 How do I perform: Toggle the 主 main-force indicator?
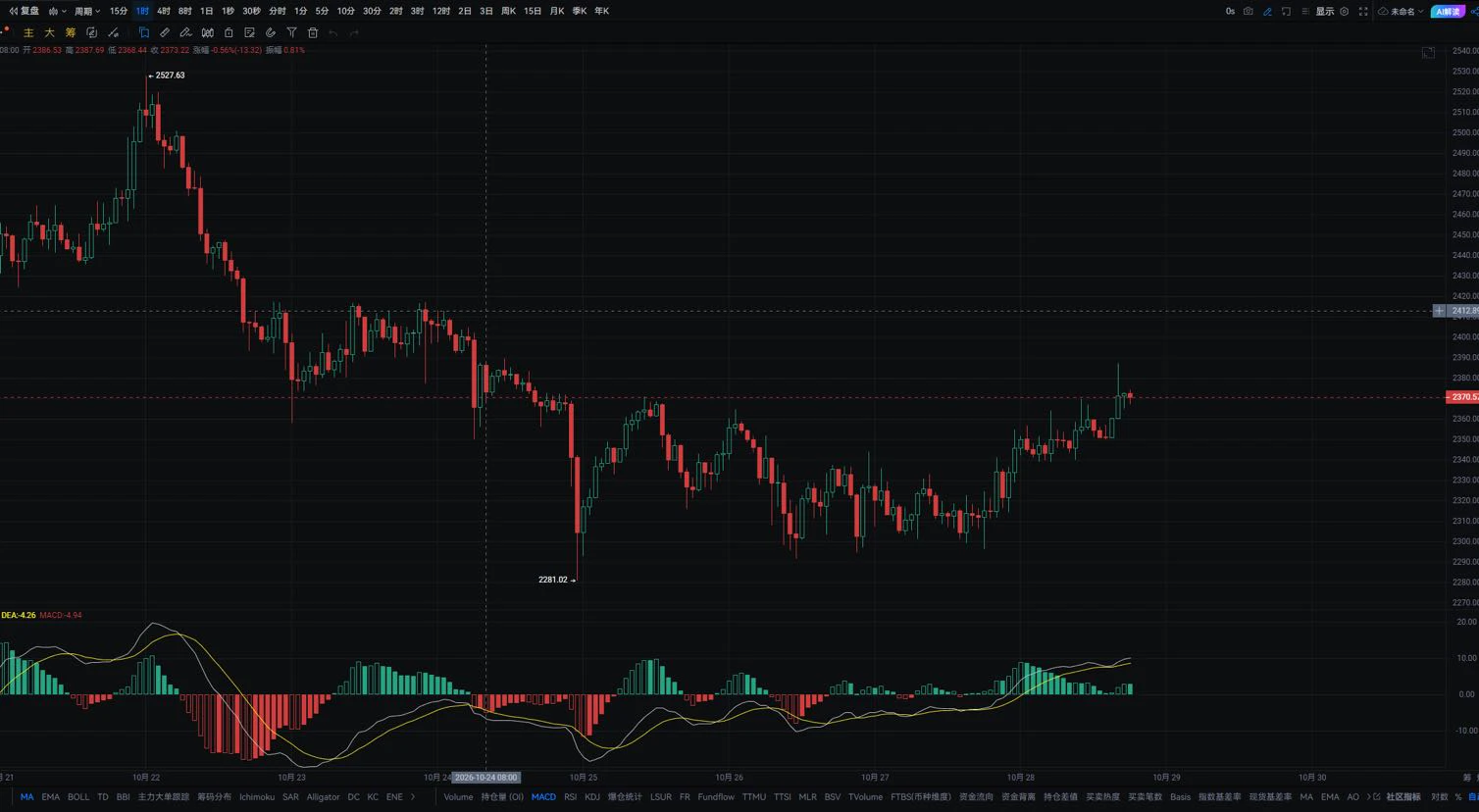[28, 32]
